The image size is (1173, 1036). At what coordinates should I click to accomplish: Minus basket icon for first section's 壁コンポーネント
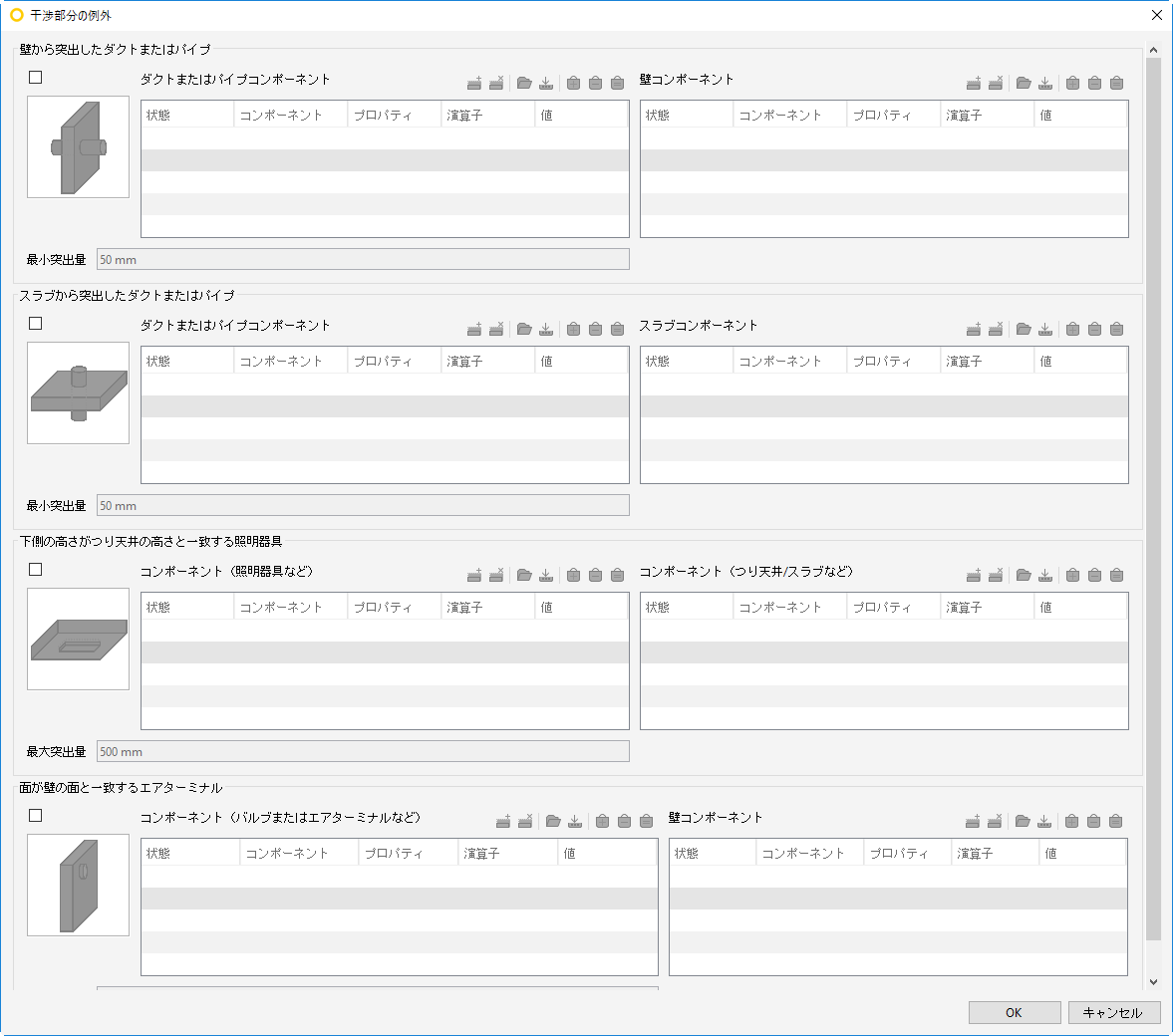click(1094, 83)
